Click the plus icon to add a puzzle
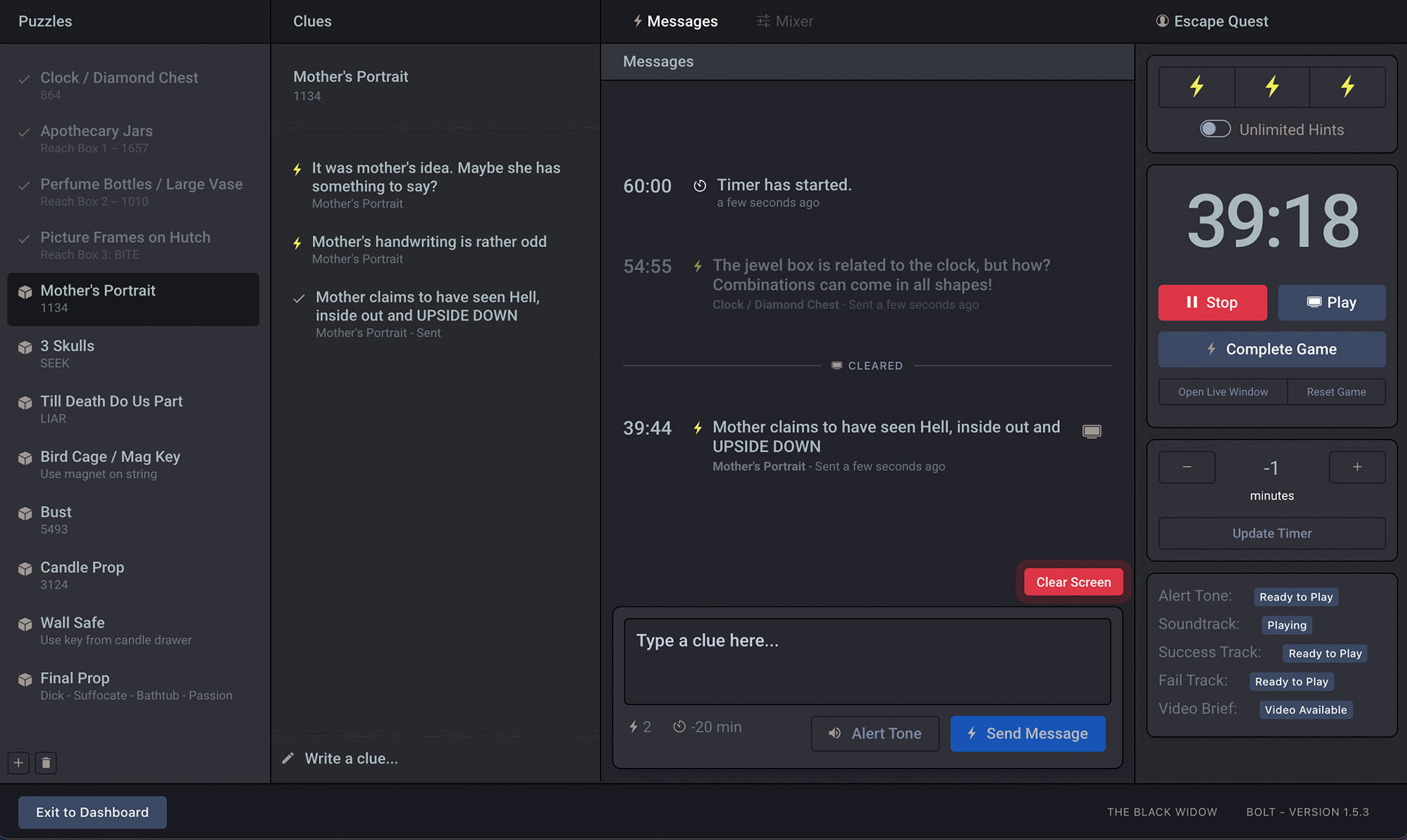The image size is (1407, 840). click(x=18, y=763)
